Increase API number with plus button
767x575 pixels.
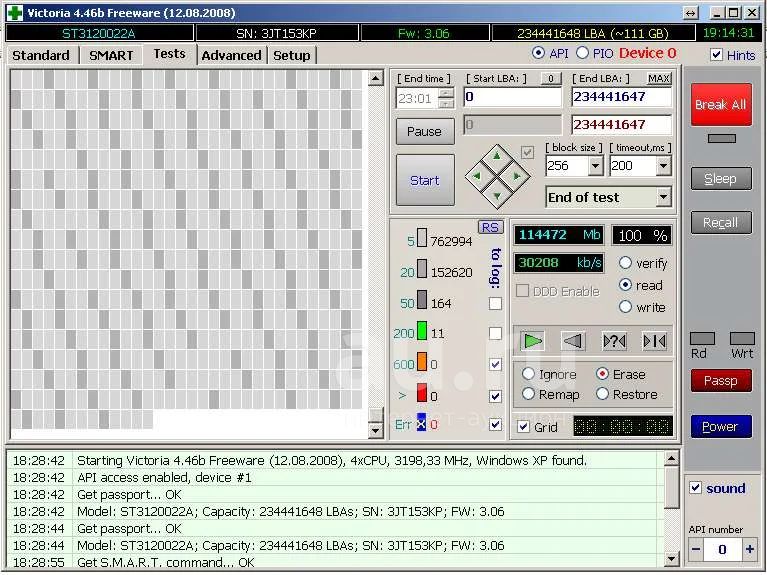tap(749, 549)
